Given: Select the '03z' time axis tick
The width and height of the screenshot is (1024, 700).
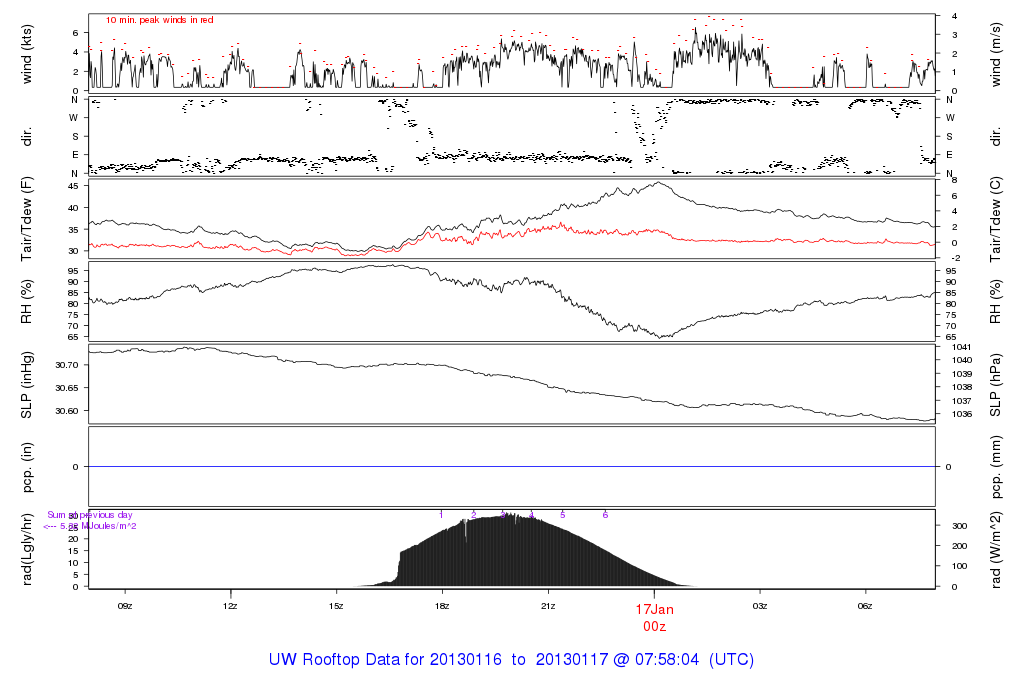Looking at the screenshot, I should point(760,606).
